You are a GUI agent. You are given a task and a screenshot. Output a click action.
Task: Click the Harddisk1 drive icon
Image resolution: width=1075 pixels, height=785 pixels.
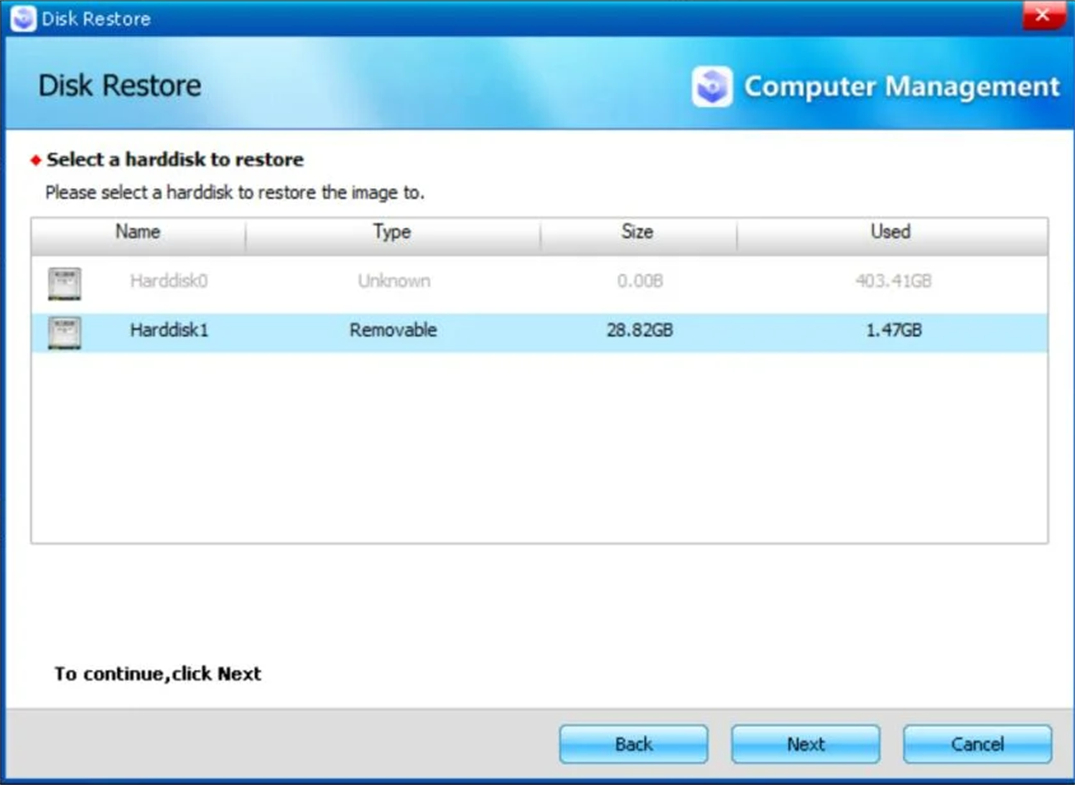(x=65, y=332)
